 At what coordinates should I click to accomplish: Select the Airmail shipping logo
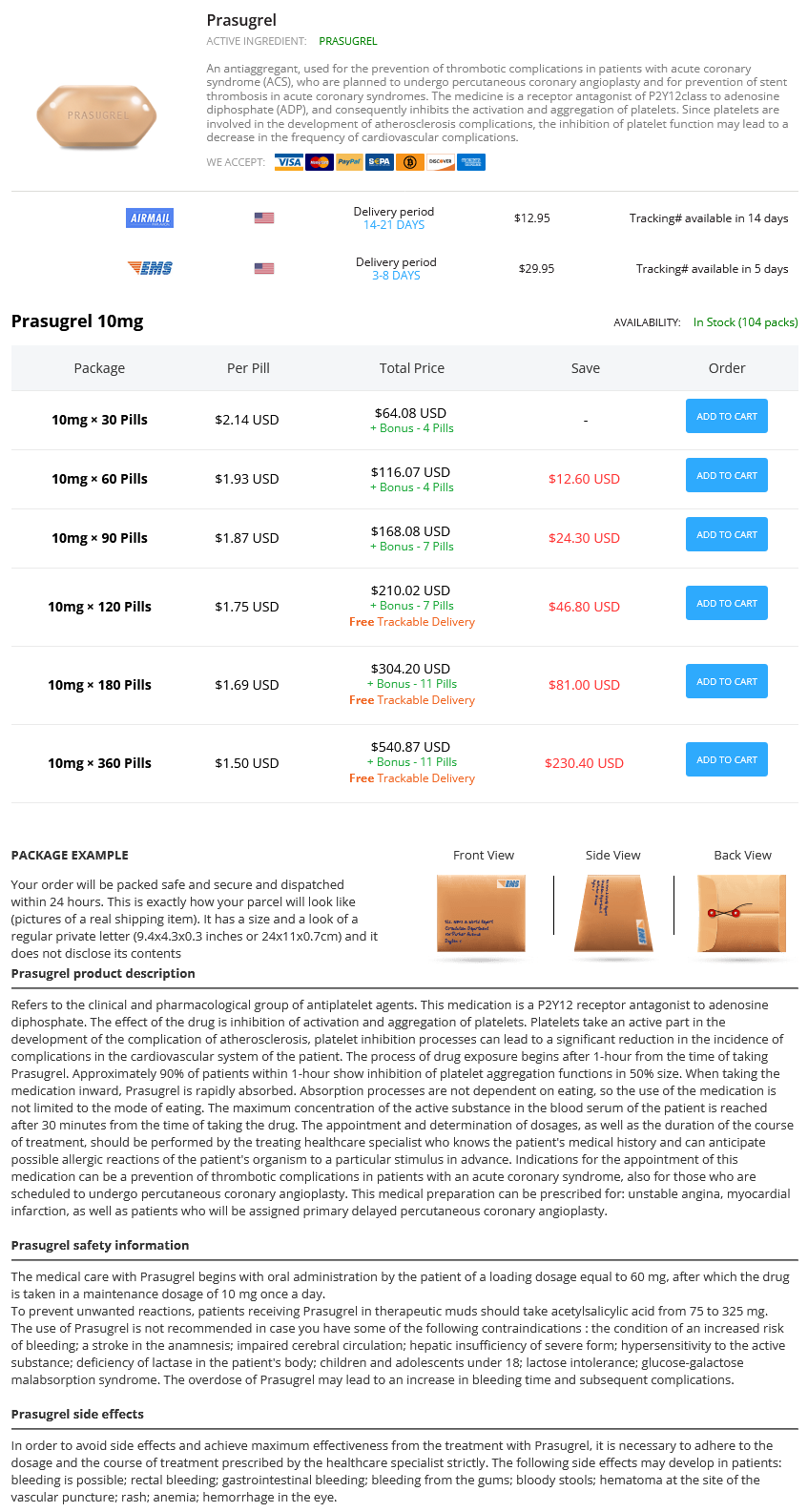click(x=150, y=218)
